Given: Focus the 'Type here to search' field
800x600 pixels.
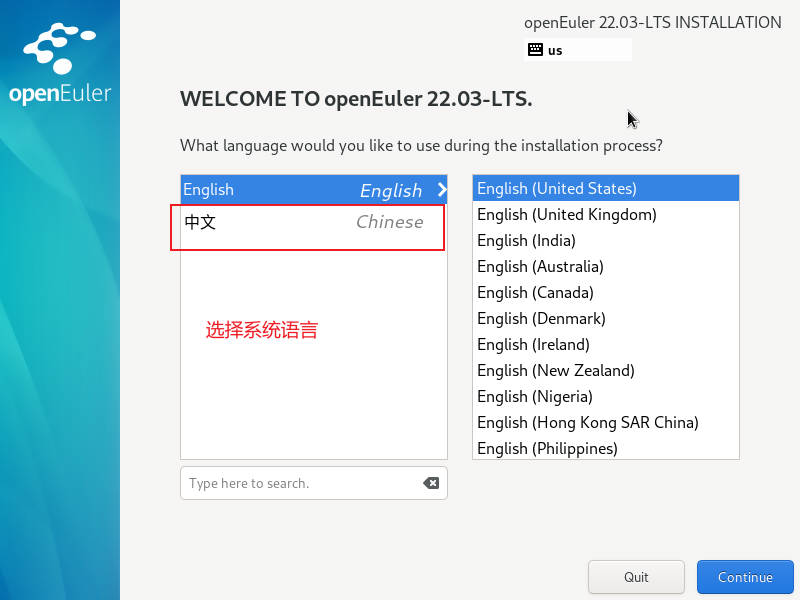Looking at the screenshot, I should tap(314, 483).
